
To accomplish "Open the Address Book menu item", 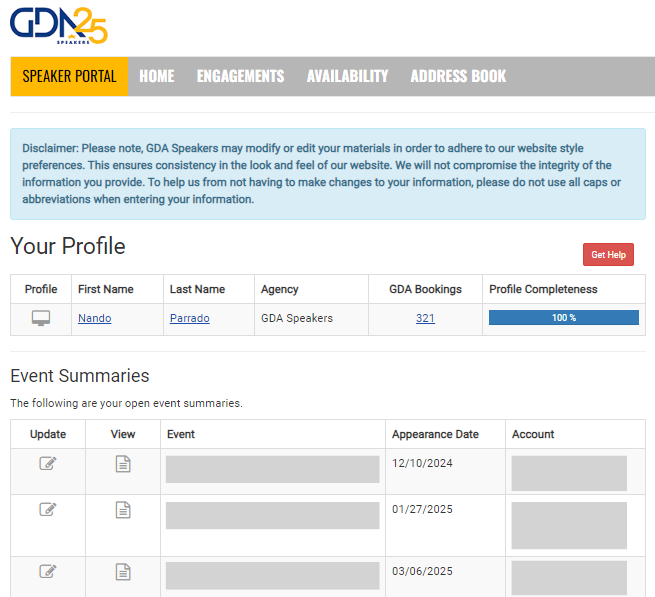I will coord(458,76).
